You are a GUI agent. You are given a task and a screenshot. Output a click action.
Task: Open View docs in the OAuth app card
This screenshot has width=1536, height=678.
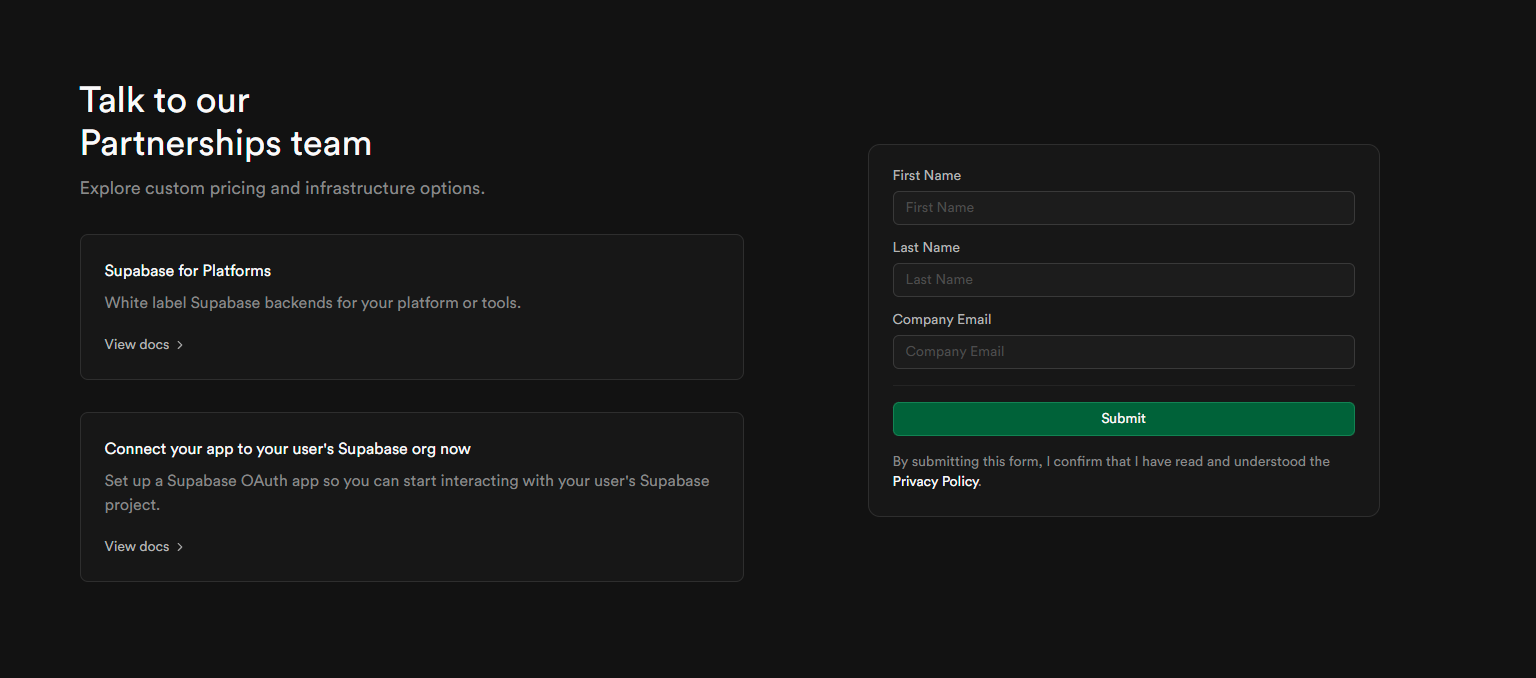(x=137, y=547)
